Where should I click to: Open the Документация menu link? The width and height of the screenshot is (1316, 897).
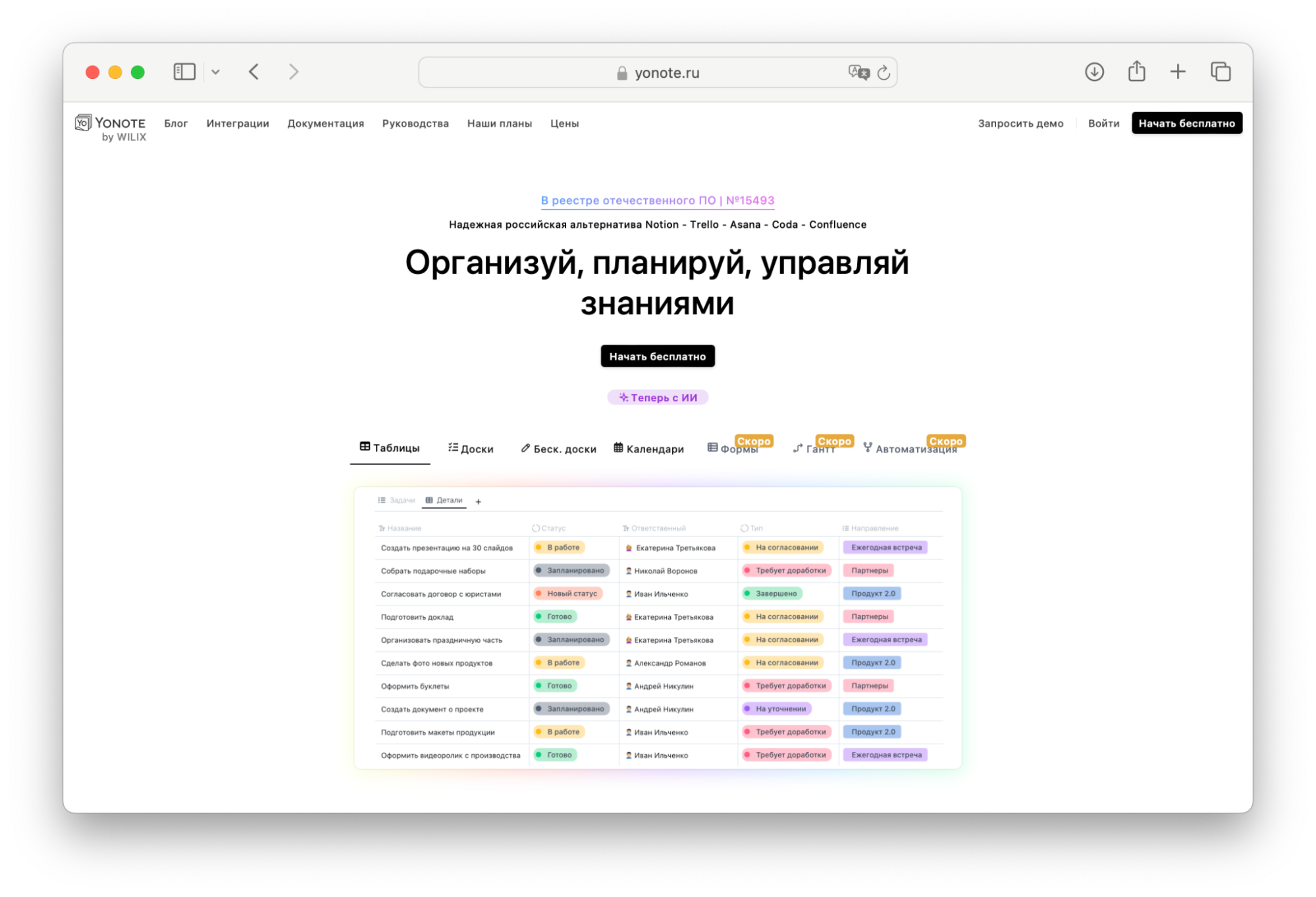click(325, 123)
